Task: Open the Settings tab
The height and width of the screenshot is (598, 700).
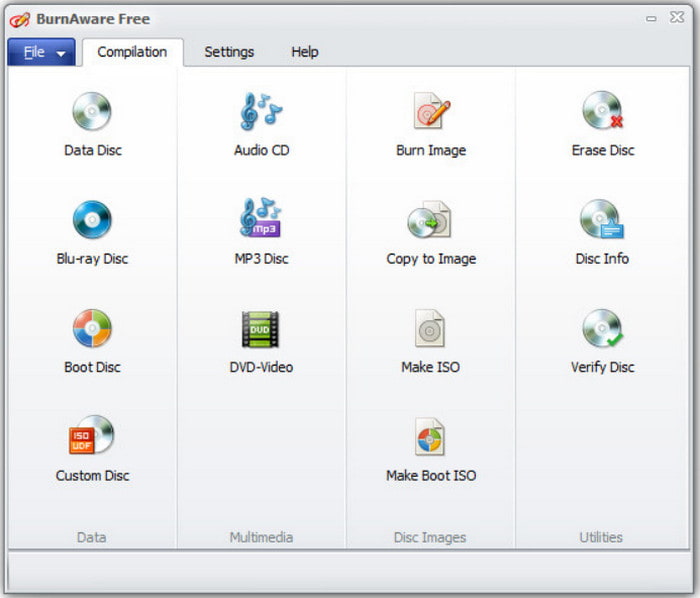Action: (229, 52)
